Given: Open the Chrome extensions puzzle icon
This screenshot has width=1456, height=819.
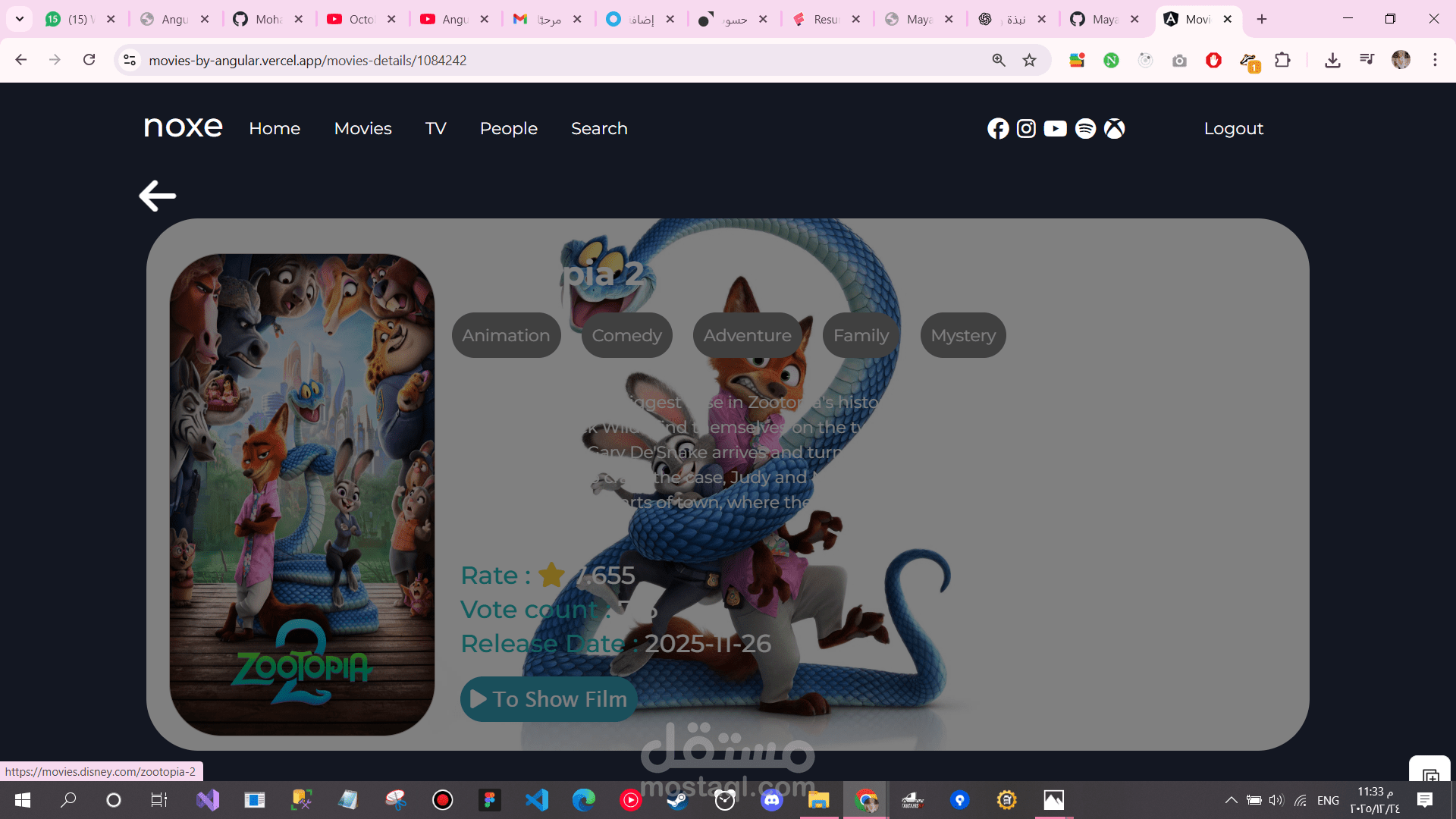Looking at the screenshot, I should coord(1282,60).
